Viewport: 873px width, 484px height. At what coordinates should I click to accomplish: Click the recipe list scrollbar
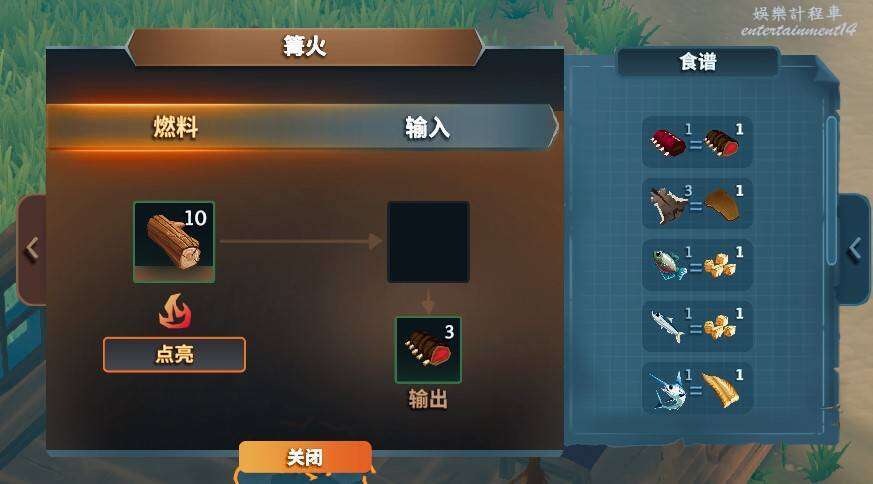pos(831,190)
